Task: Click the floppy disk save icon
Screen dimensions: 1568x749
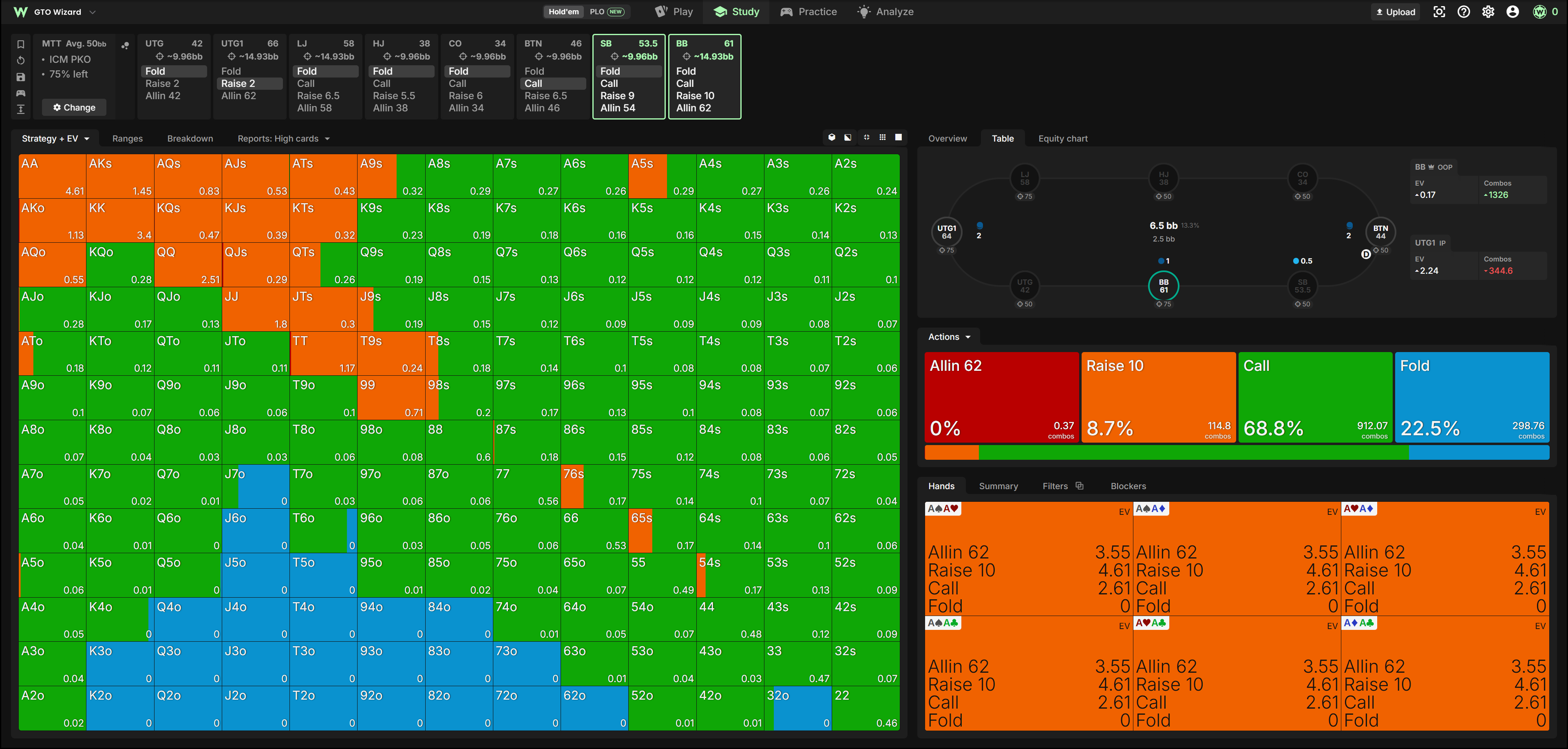Action: click(x=21, y=77)
